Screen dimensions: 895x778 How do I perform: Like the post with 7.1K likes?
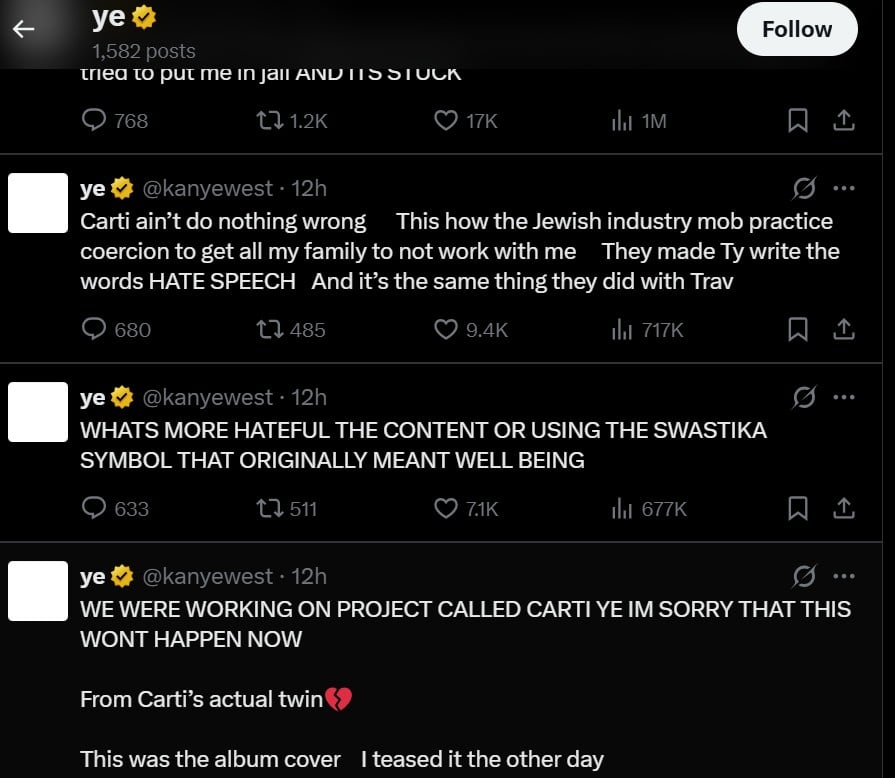(446, 508)
